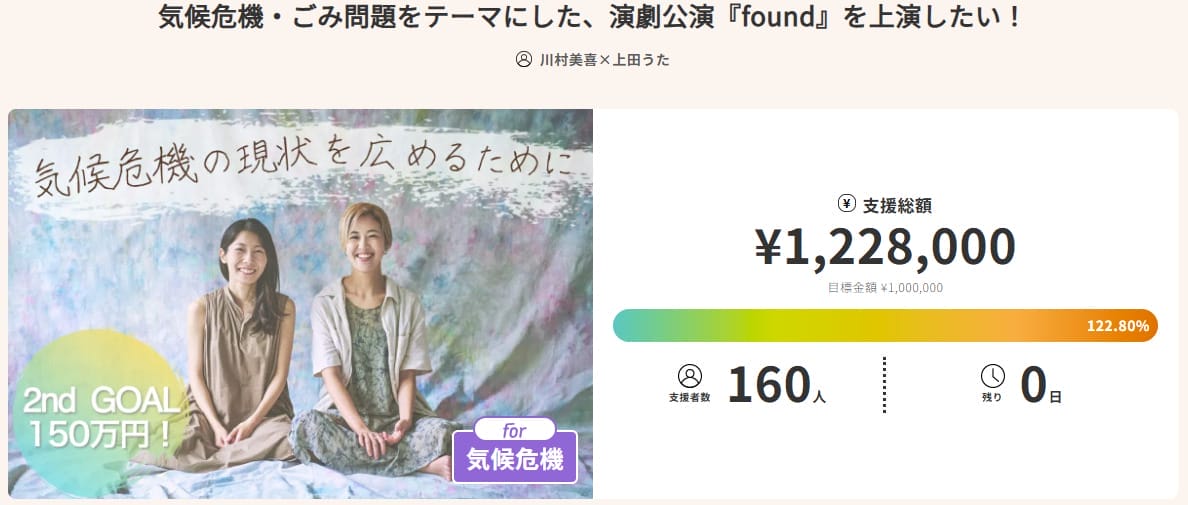Click the small 'for' pill label
This screenshot has width=1188, height=505.
point(514,429)
